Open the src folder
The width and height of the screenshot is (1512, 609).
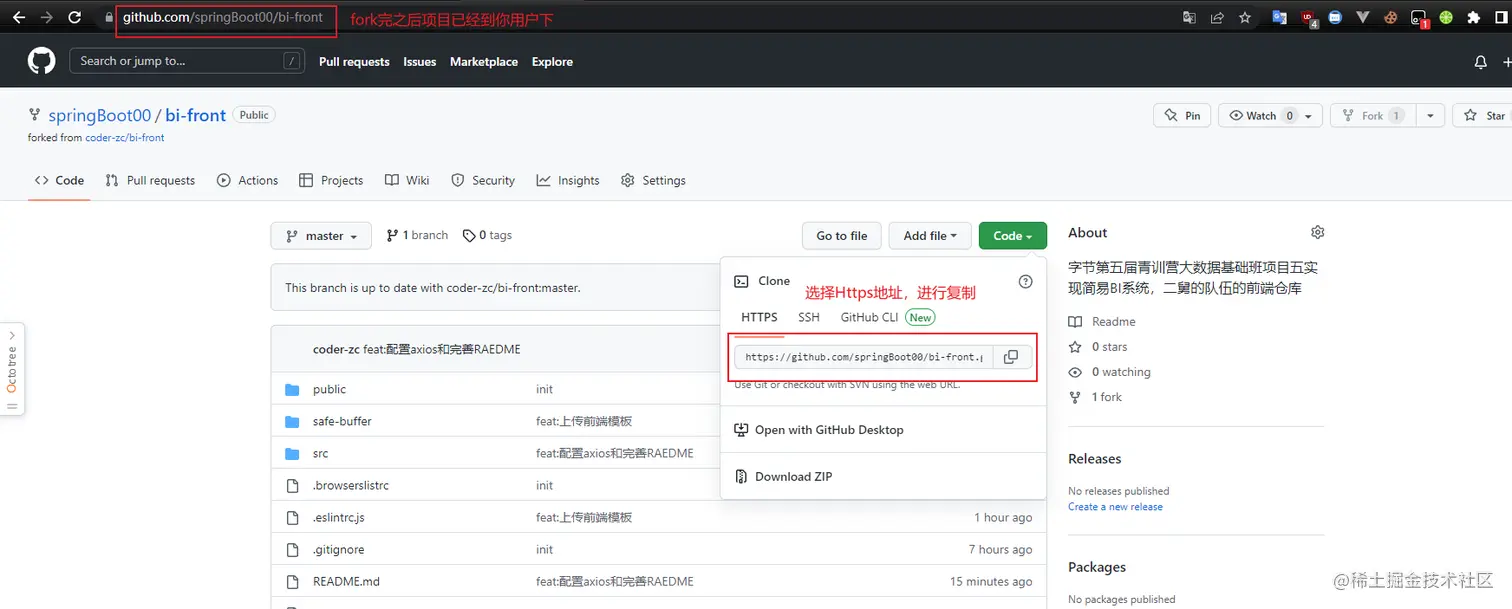click(320, 453)
